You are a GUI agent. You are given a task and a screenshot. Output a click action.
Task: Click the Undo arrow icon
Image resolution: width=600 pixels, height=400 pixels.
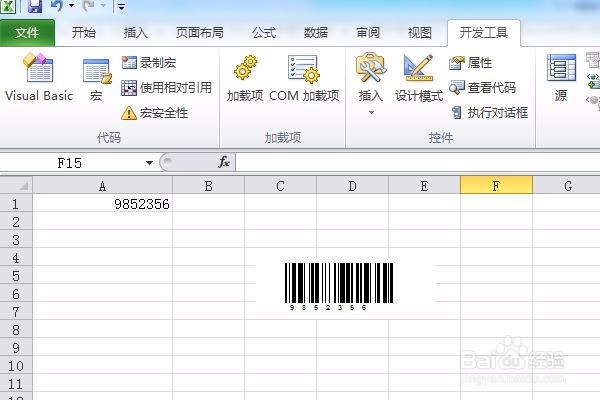click(x=57, y=6)
